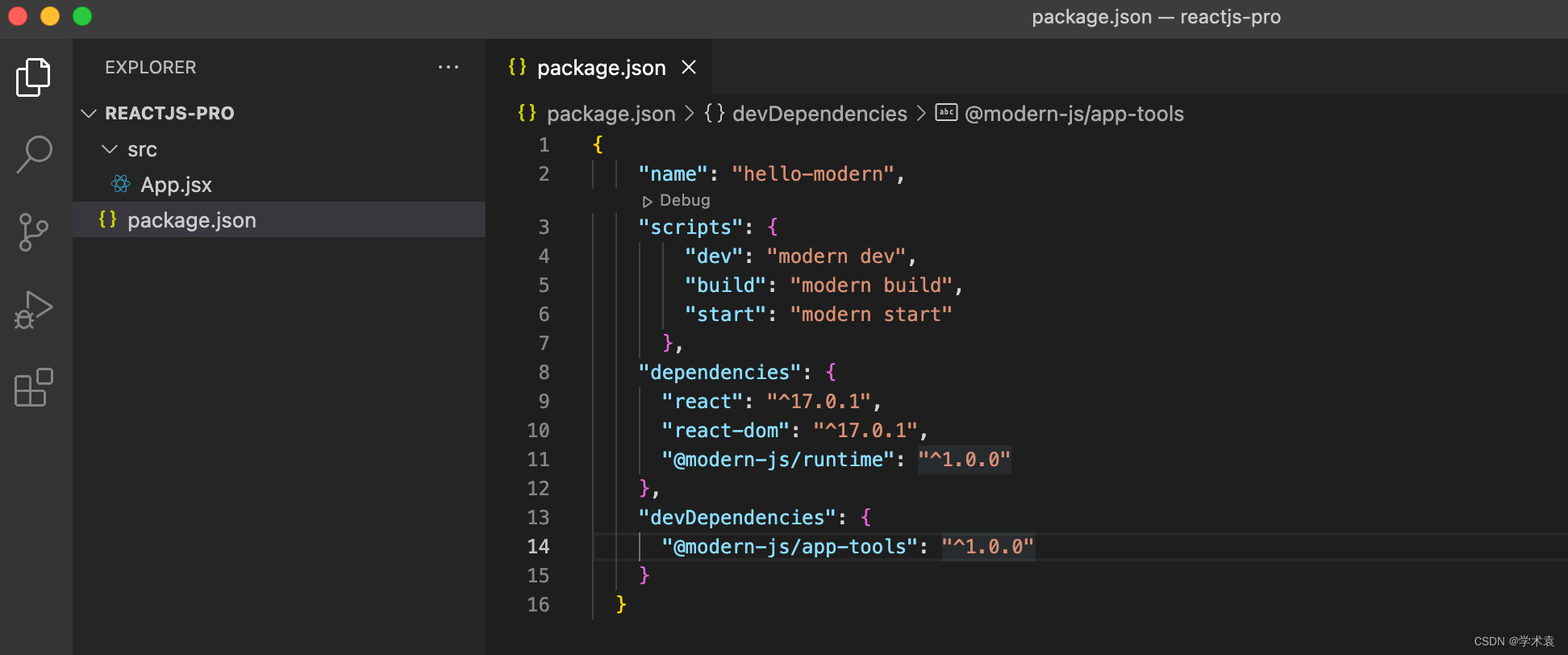Click the "react-dom" key on line 10

click(x=726, y=430)
